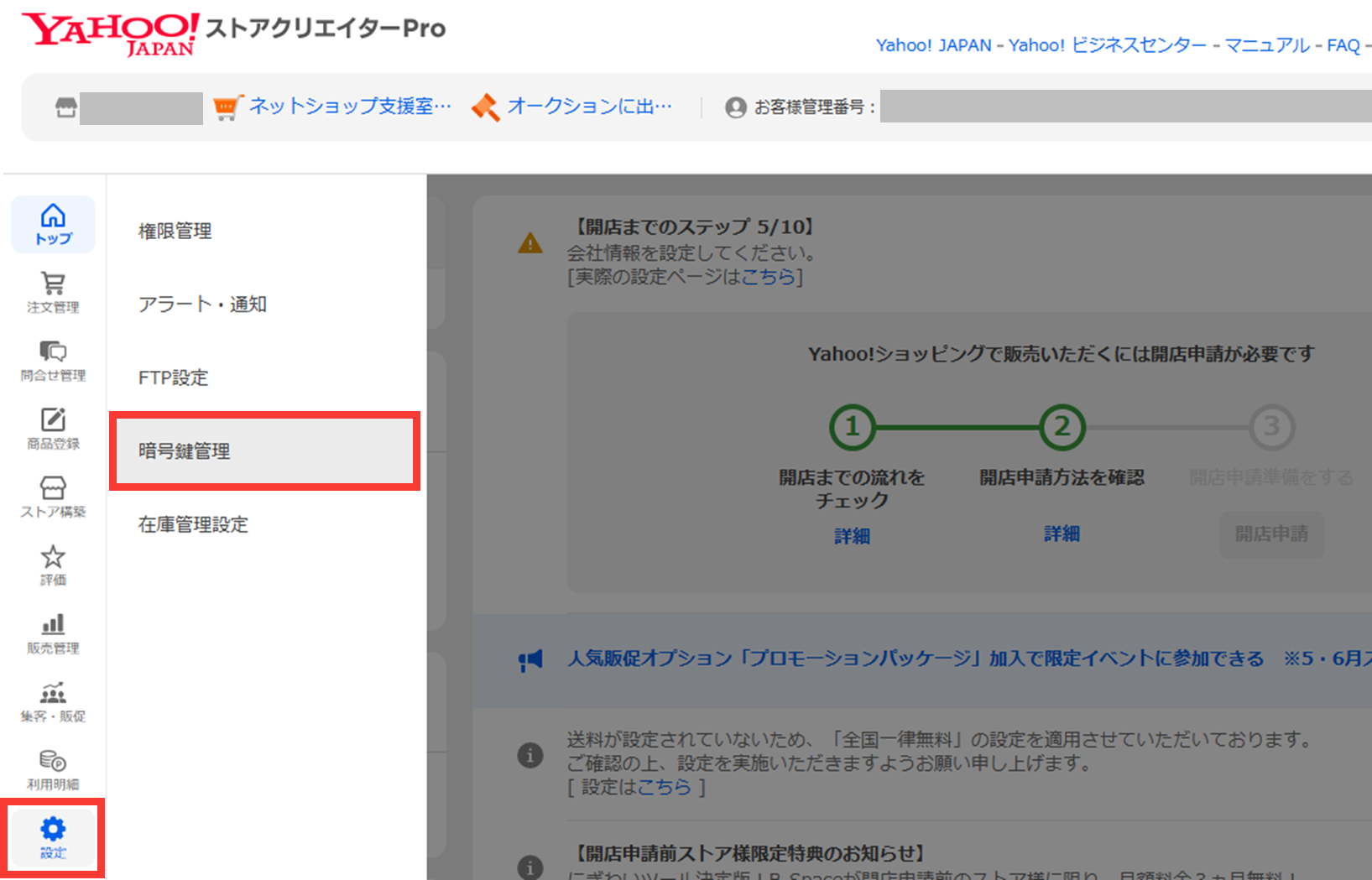Click step 1 circle in 開店 progress

852,427
